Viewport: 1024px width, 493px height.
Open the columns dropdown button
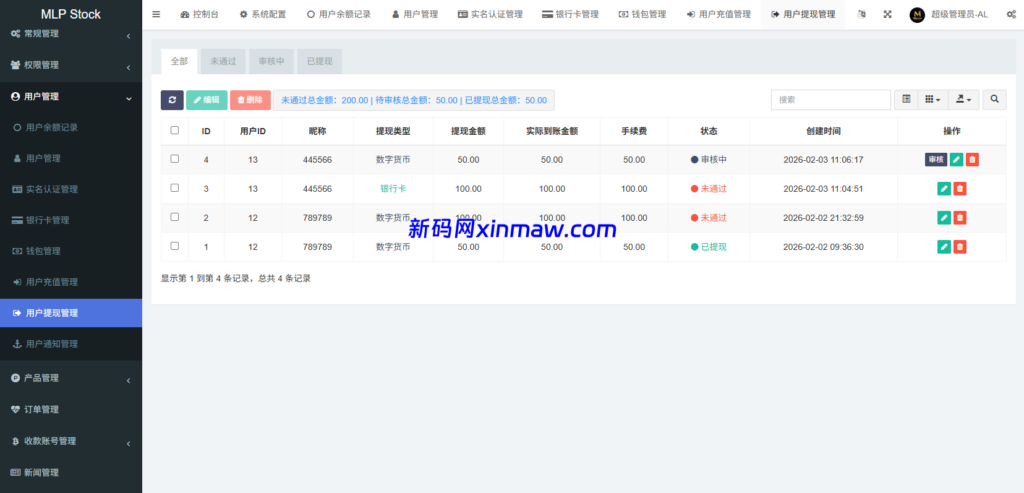933,99
